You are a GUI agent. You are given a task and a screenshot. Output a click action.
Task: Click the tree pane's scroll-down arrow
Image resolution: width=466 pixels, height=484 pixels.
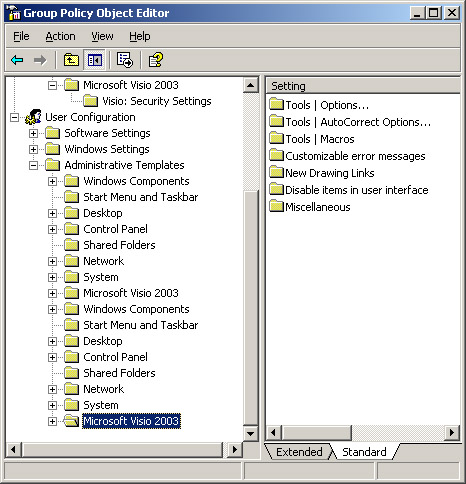[x=250, y=434]
